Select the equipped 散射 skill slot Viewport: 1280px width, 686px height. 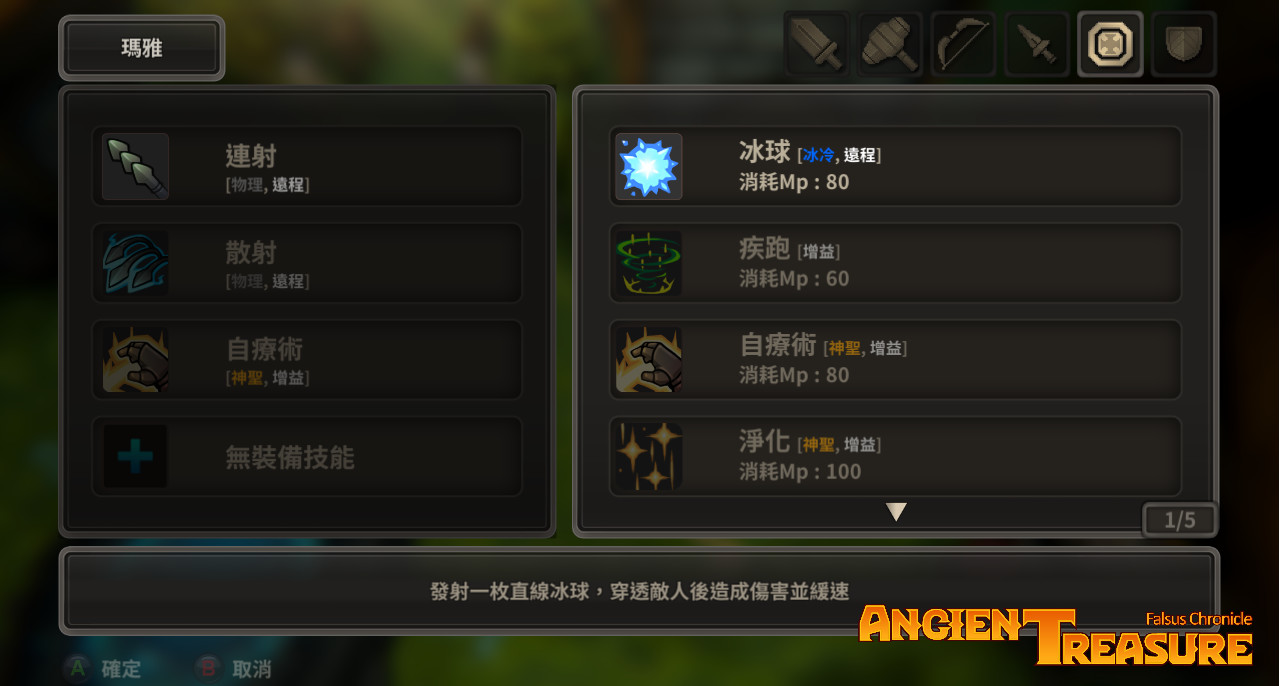pos(307,263)
